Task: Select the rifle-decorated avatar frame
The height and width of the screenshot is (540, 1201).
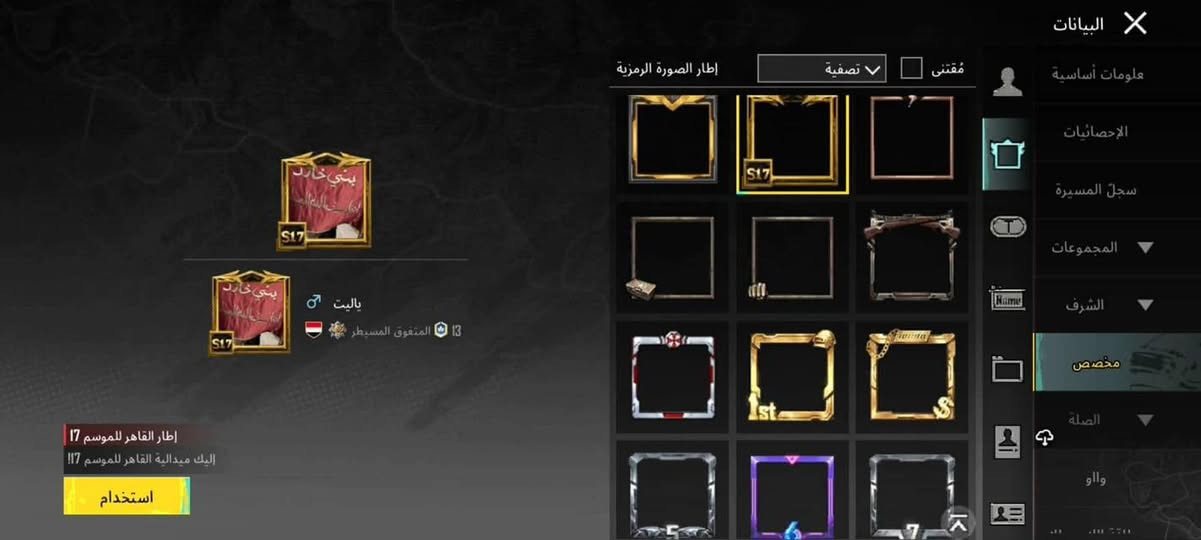Action: [911, 256]
